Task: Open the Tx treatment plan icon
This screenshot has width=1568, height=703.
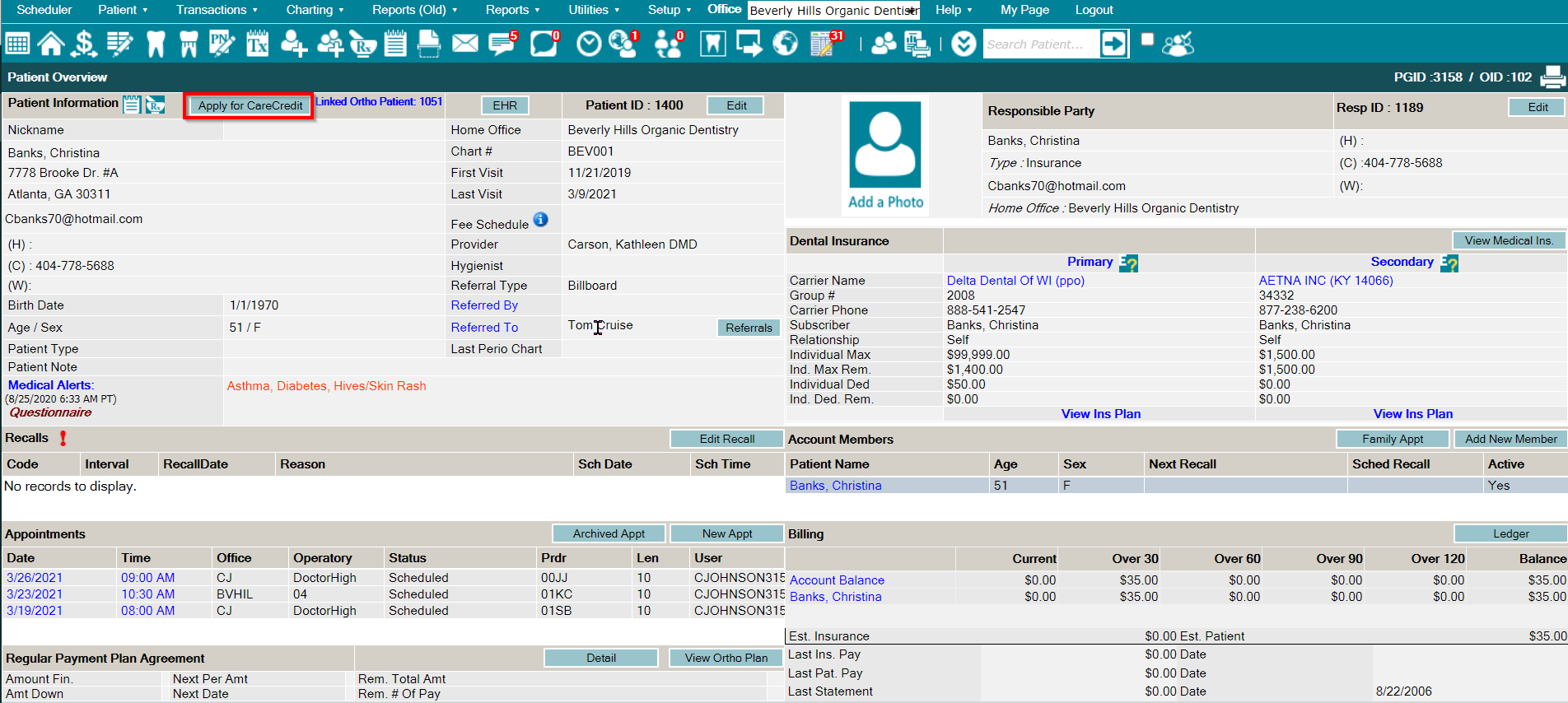Action: 257,44
